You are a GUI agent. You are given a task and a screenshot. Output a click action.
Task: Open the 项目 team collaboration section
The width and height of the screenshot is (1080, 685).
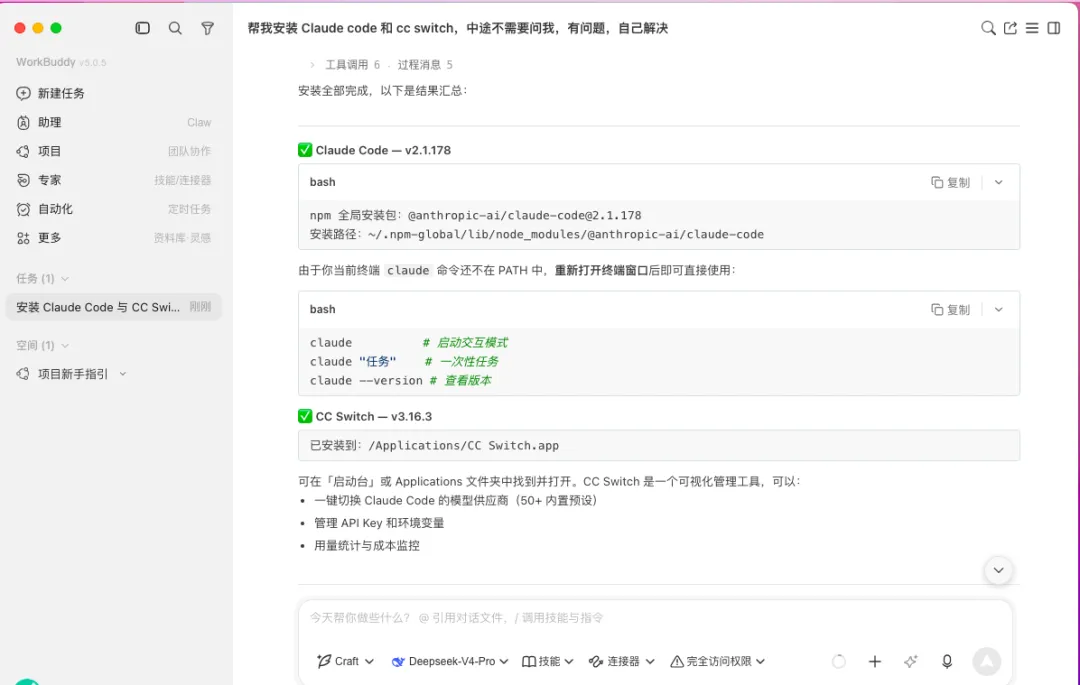114,151
